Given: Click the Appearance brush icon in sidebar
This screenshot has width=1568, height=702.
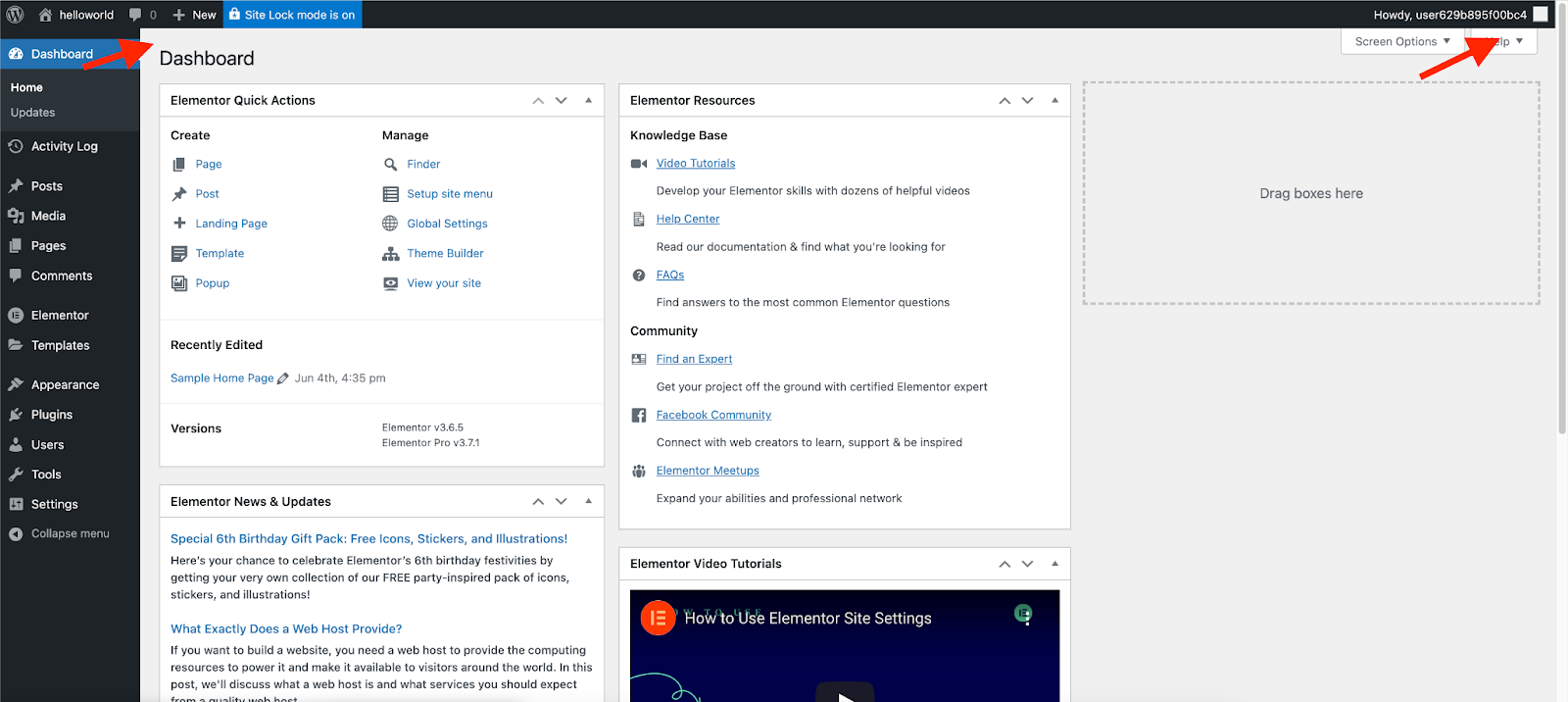Looking at the screenshot, I should (x=16, y=384).
